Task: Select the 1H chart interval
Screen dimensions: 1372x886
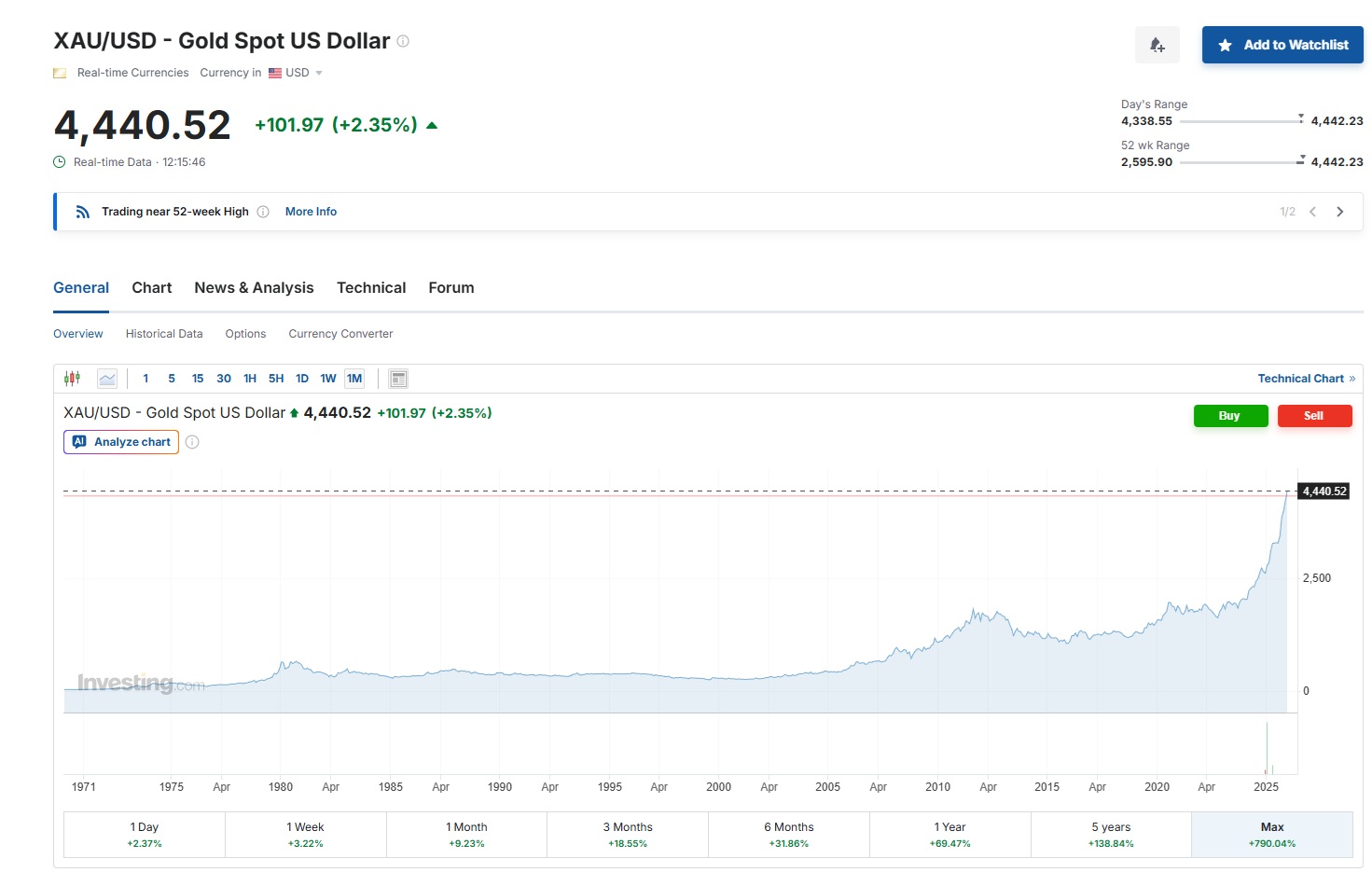Action: [250, 379]
